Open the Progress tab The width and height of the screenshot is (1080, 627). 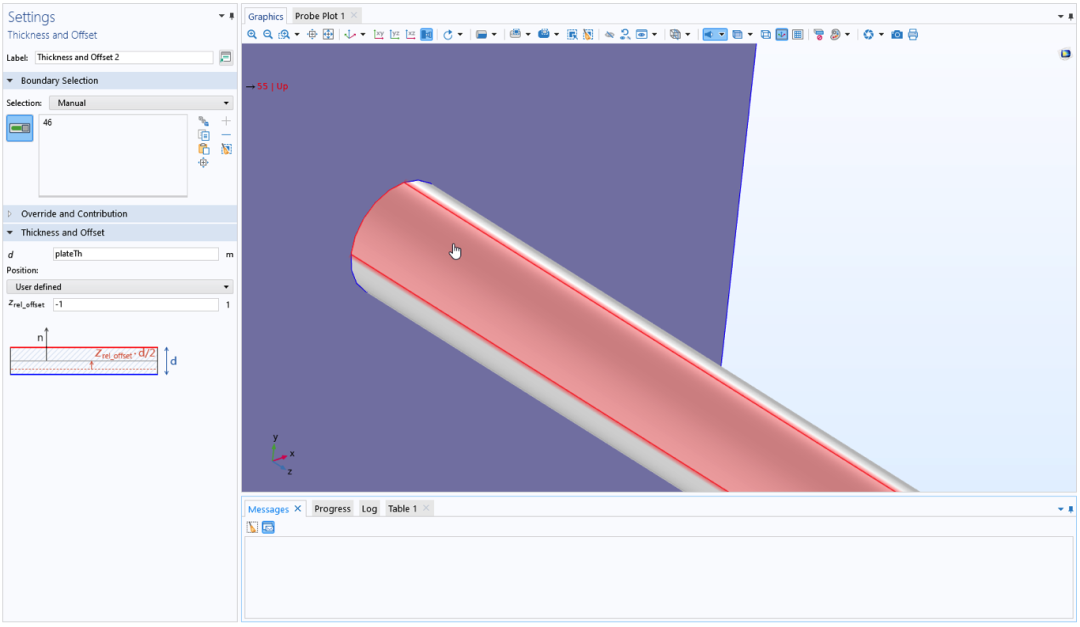(x=332, y=508)
